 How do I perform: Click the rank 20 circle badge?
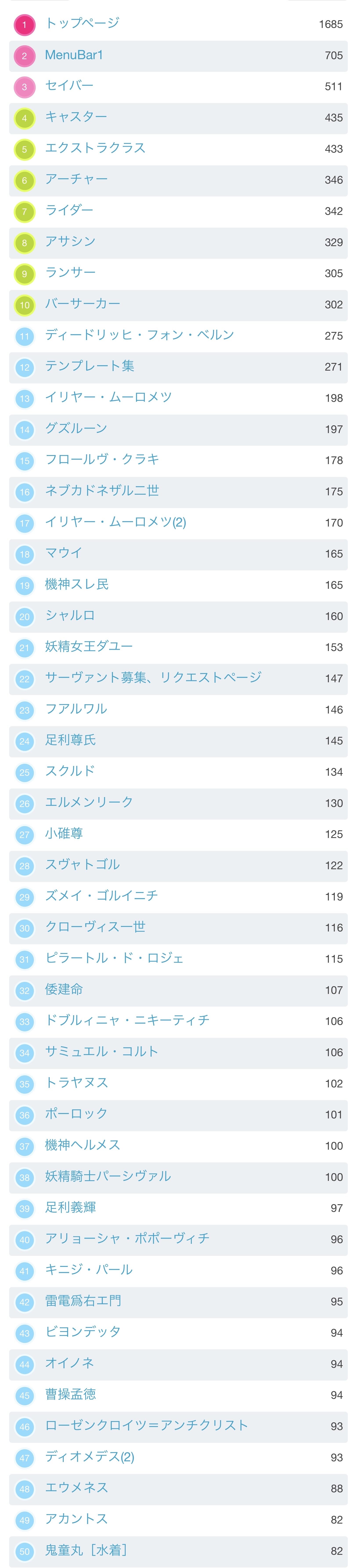tap(24, 617)
